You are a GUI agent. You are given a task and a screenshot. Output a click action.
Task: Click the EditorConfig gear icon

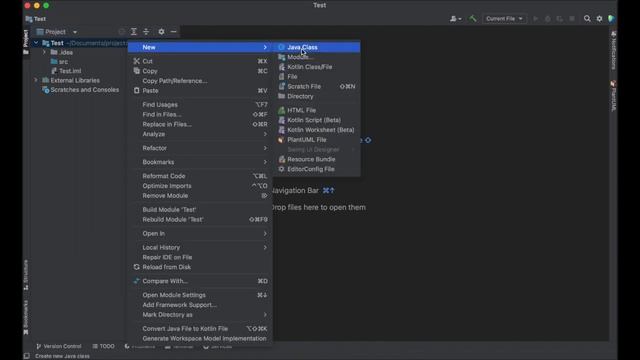281,169
